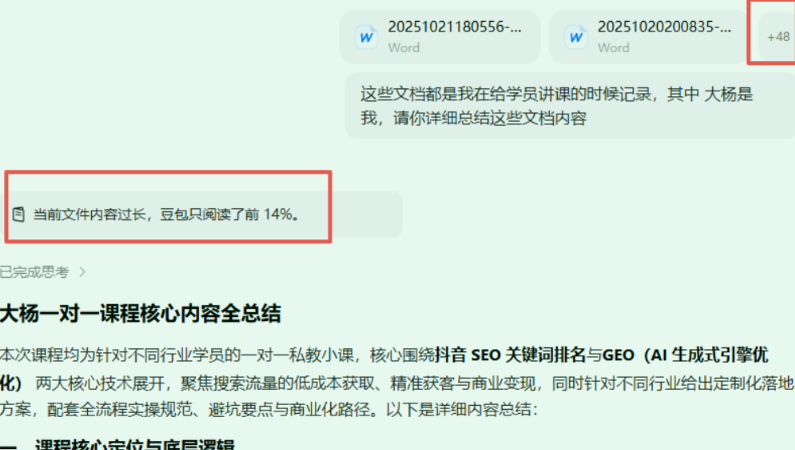Click Word icon of 20251021180556 attachment
Viewport: 795px width, 450px height.
366,37
